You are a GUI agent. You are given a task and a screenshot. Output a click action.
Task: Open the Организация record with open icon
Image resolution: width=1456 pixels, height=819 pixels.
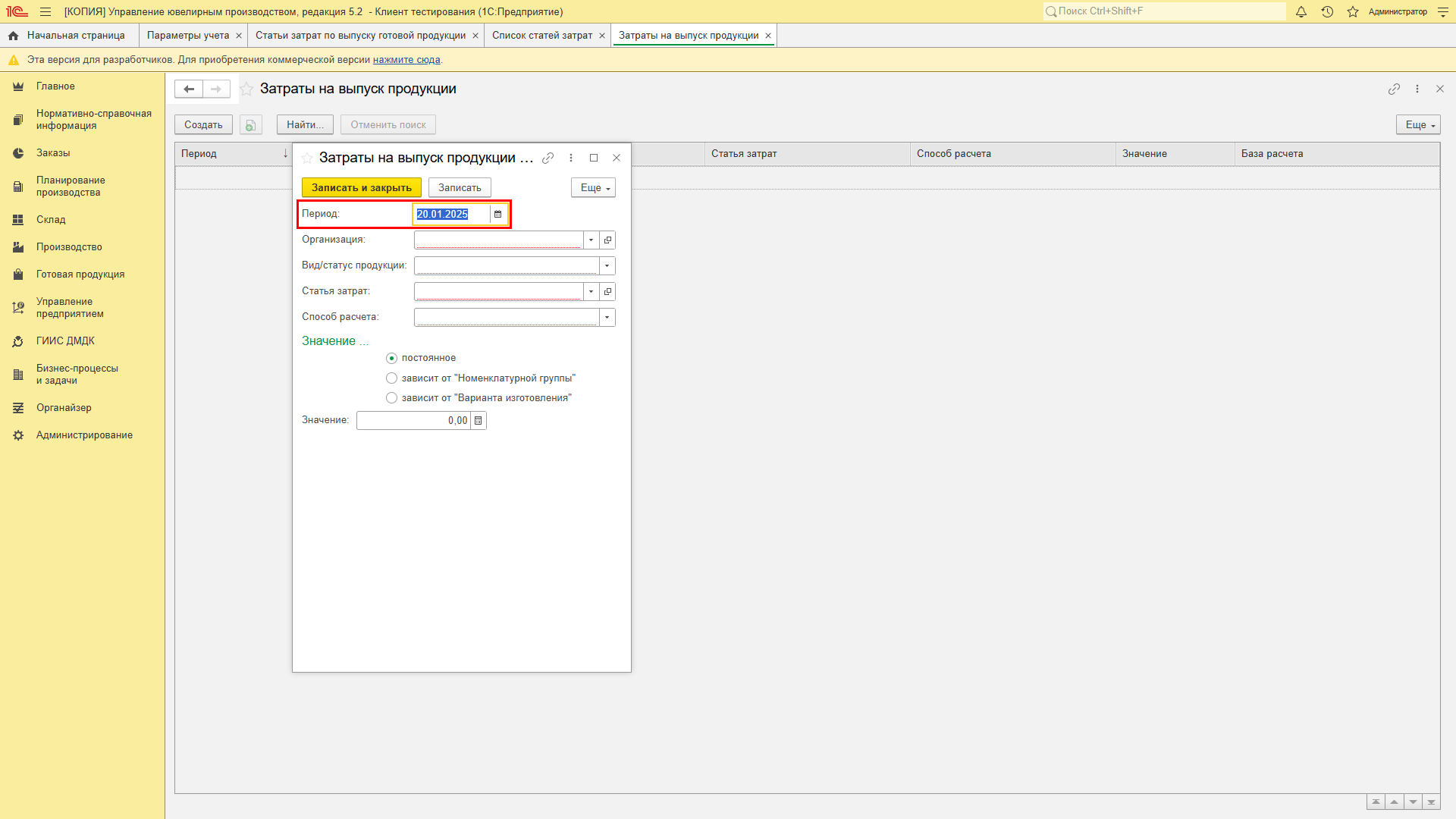pyautogui.click(x=607, y=240)
